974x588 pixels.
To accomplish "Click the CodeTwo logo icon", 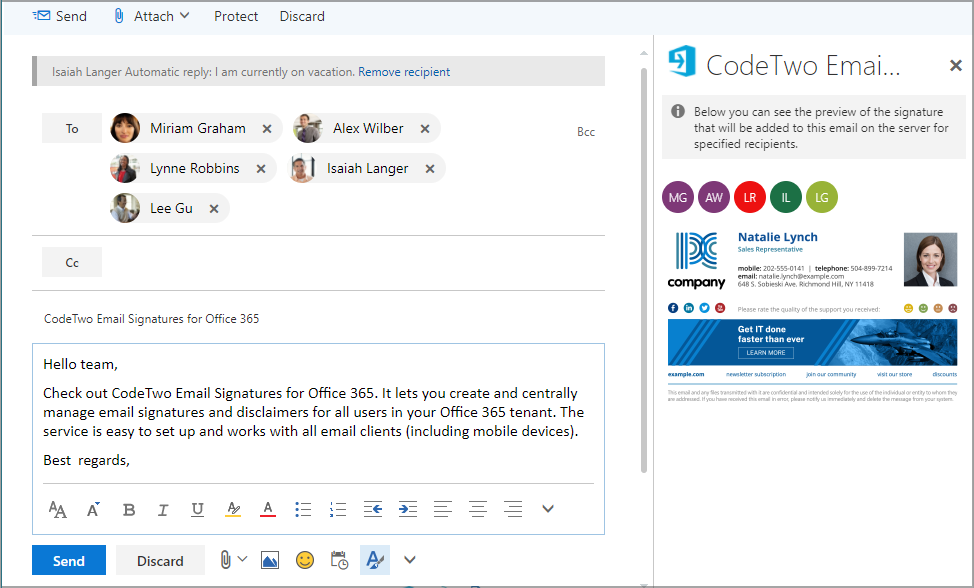I will 682,61.
